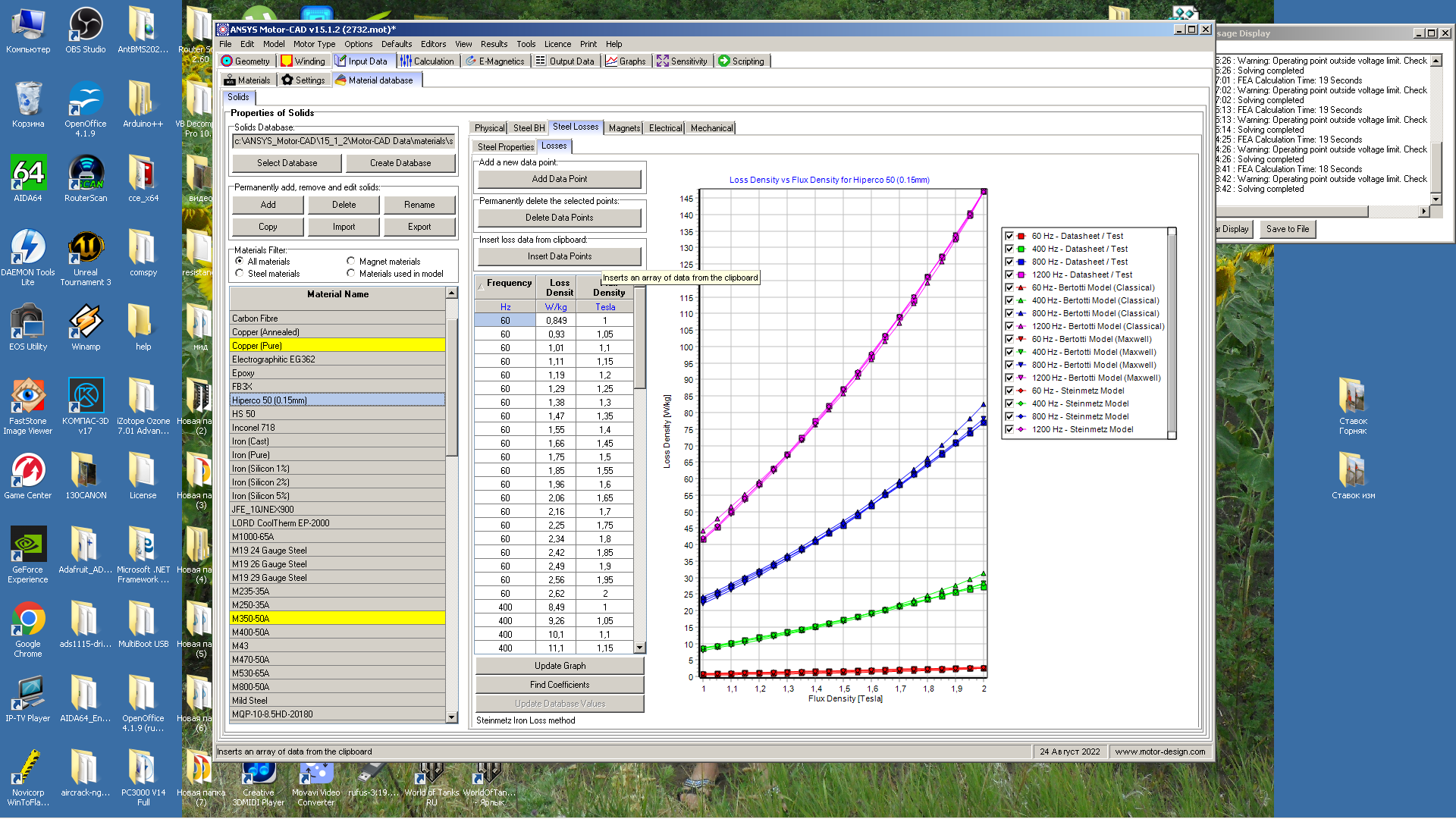Switch to the Settings sub-tab

[x=303, y=80]
